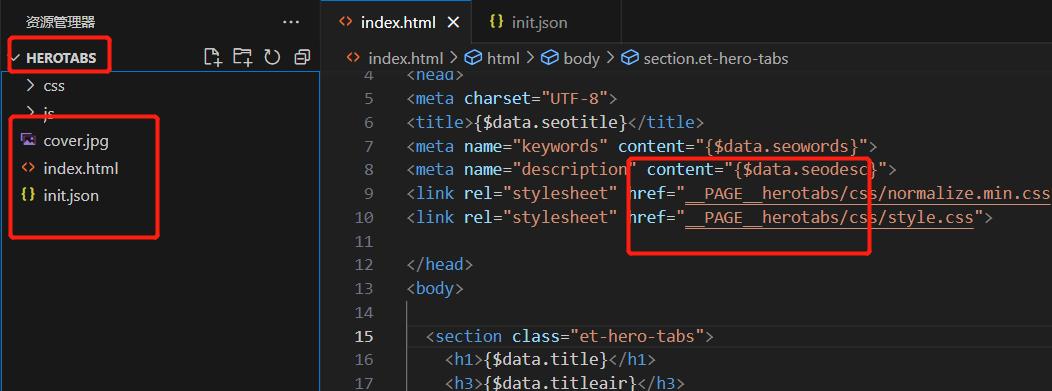
Task: Close the index.html editor tab
Action: [453, 22]
